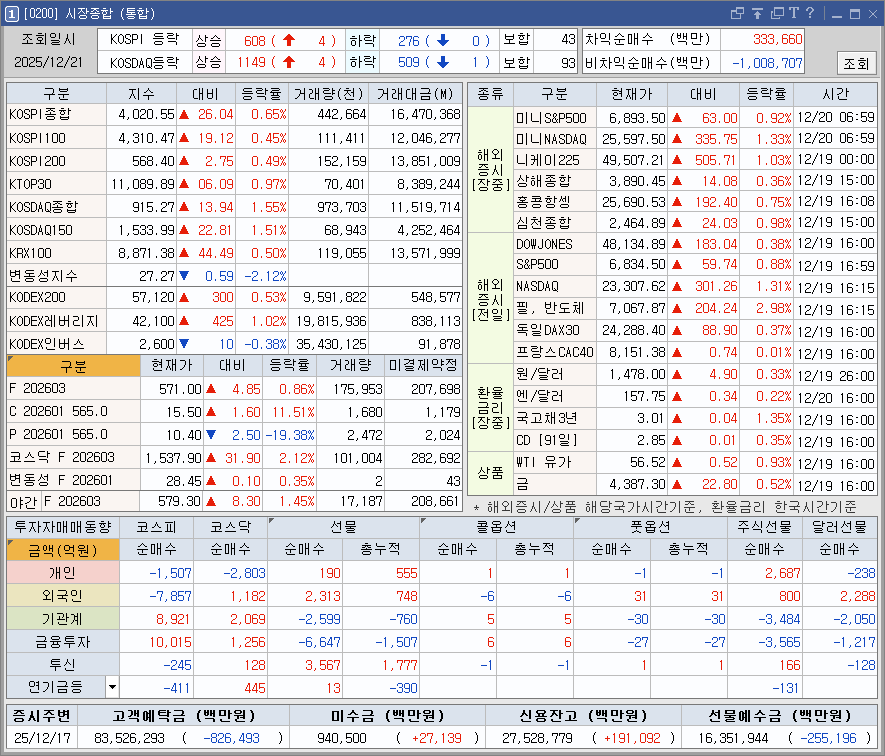Click the 변동성 F 202601 row

[x=234, y=480]
